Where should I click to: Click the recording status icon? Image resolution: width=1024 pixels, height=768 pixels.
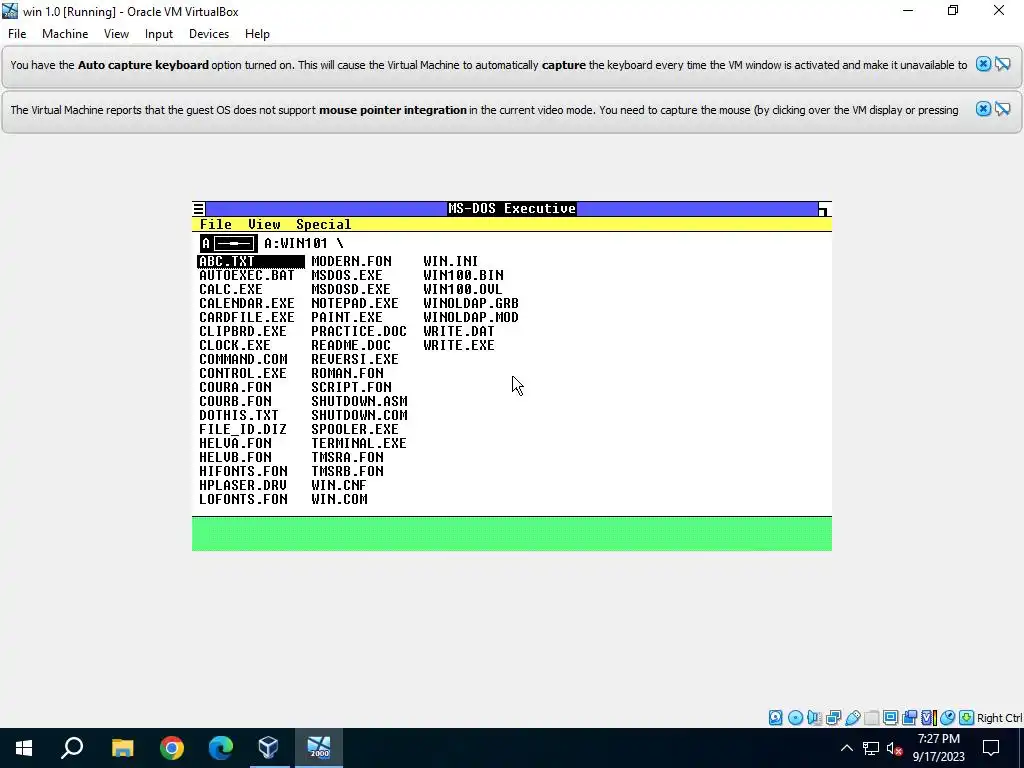(x=909, y=718)
